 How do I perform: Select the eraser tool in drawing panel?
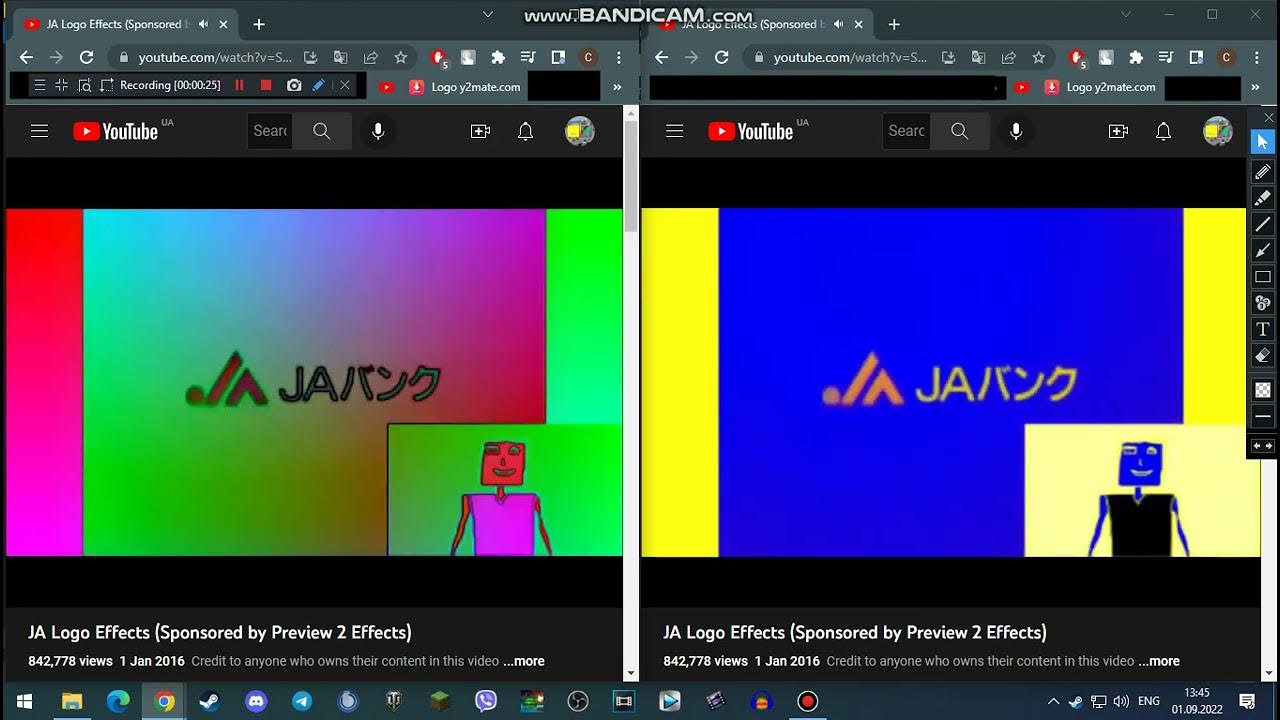coord(1263,355)
